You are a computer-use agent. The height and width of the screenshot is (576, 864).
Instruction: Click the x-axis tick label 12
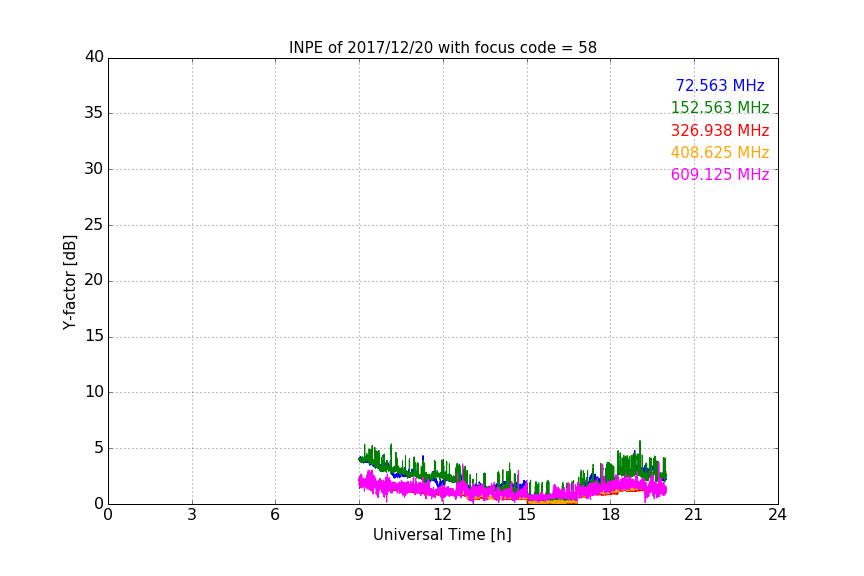point(442,515)
